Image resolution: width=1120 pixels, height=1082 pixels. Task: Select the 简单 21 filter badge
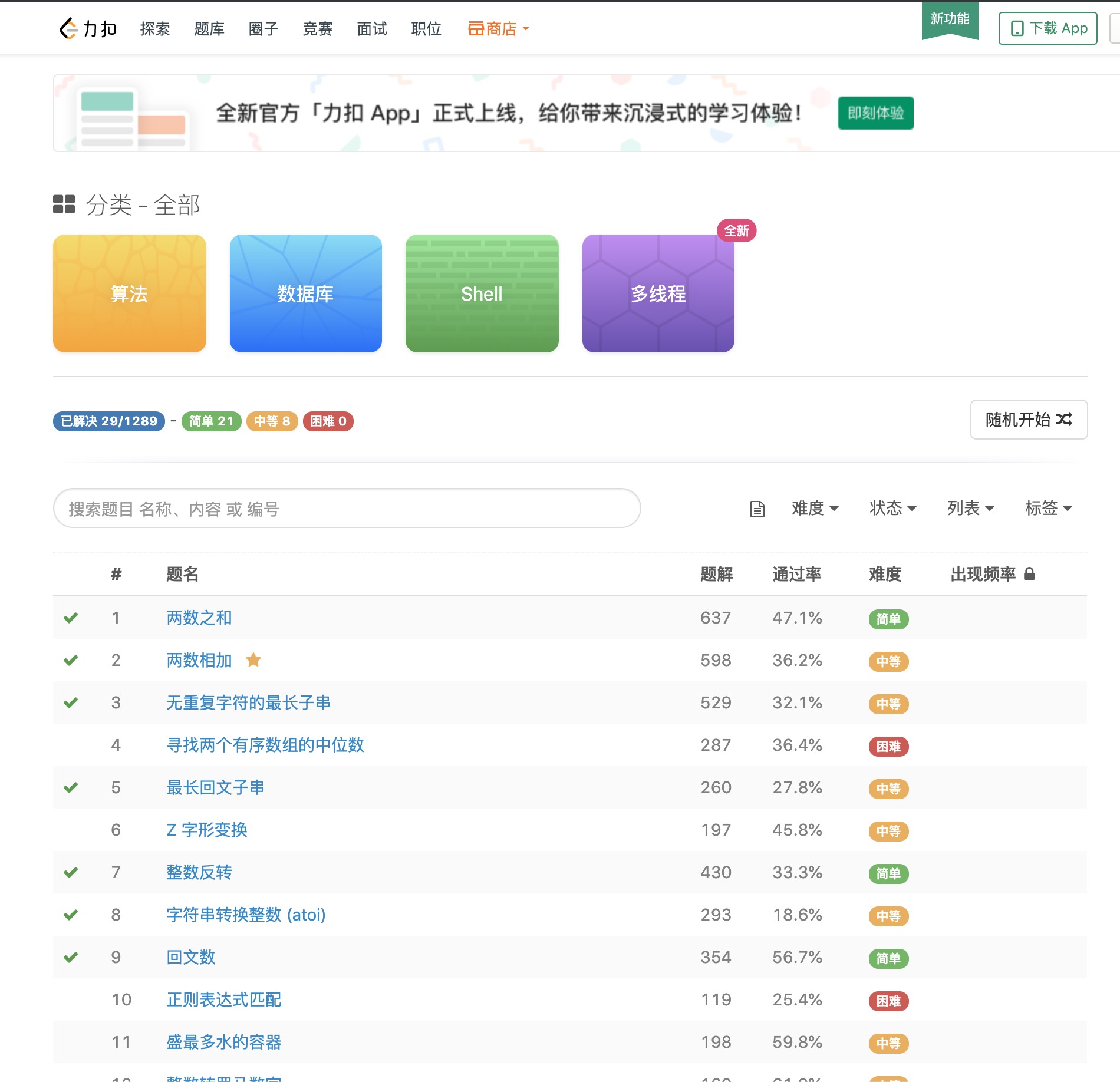[x=212, y=421]
